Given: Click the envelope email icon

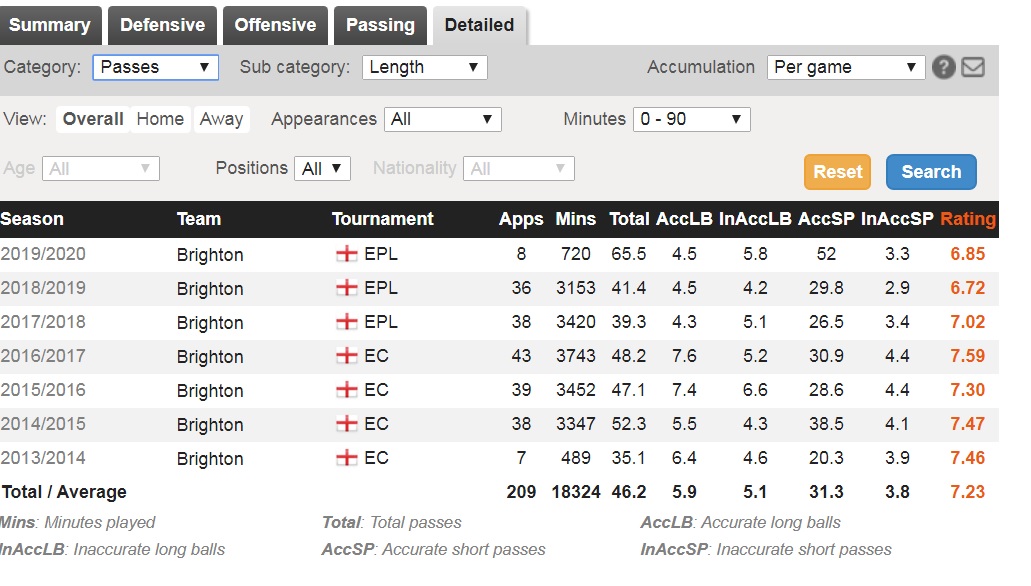Looking at the screenshot, I should pyautogui.click(x=973, y=67).
